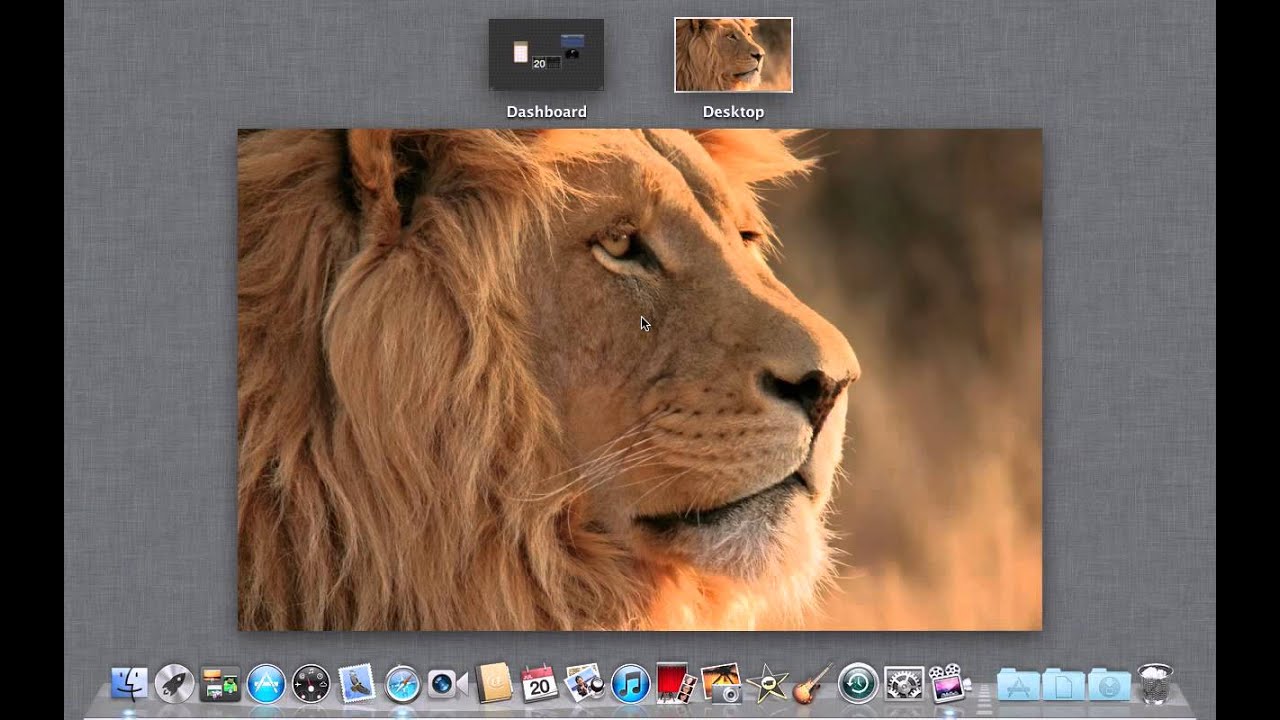1280x720 pixels.
Task: Launch Launchpad rocket icon in Dock
Action: coord(175,684)
